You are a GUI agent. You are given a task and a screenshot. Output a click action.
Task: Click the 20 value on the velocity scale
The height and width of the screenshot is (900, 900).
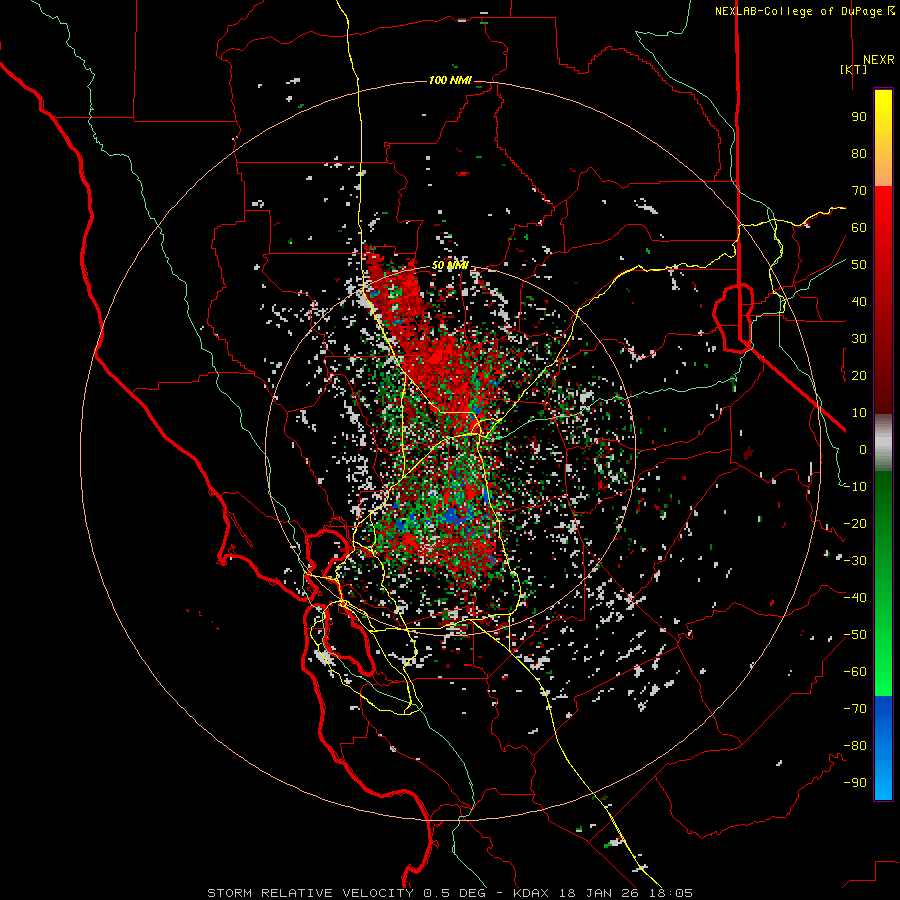tap(859, 375)
